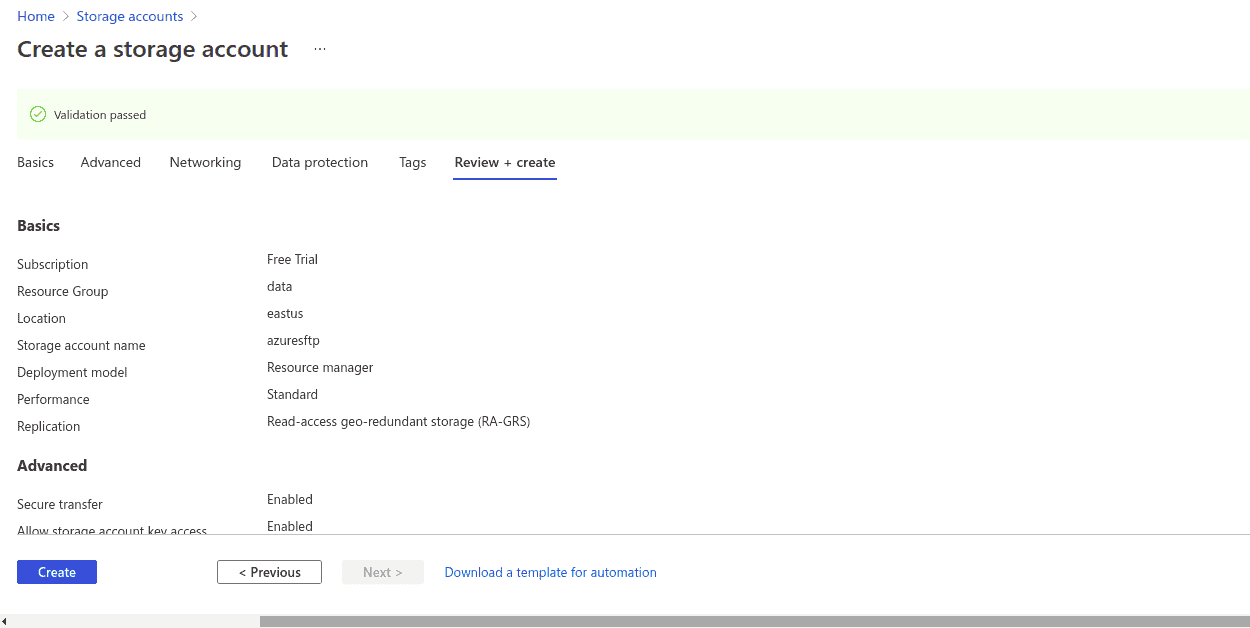Select the 'Free Trial' subscription value

[x=292, y=259]
